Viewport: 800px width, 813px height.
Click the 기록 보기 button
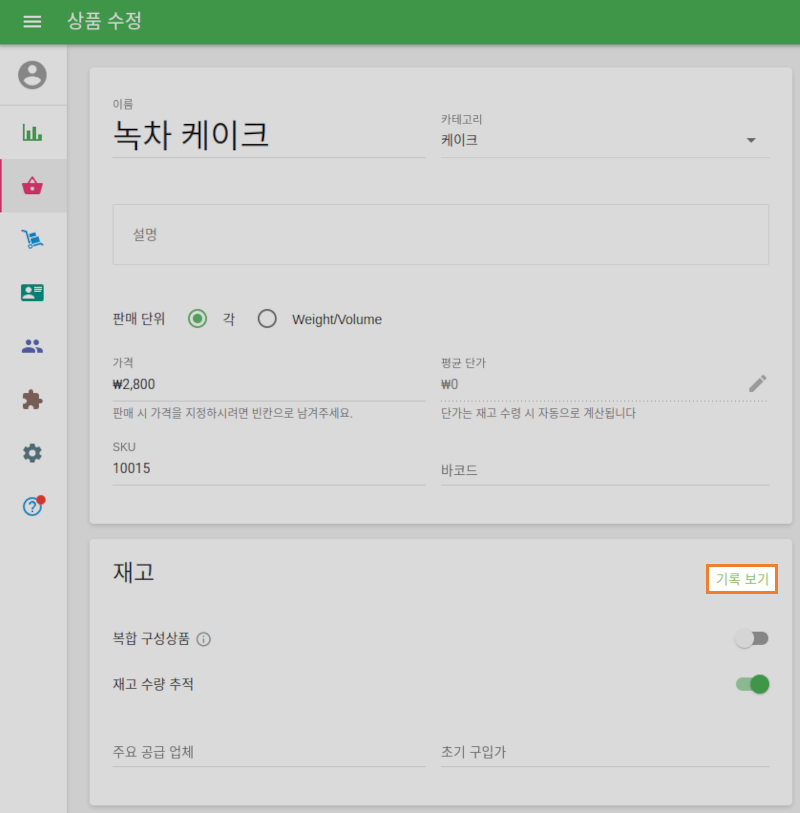741,579
